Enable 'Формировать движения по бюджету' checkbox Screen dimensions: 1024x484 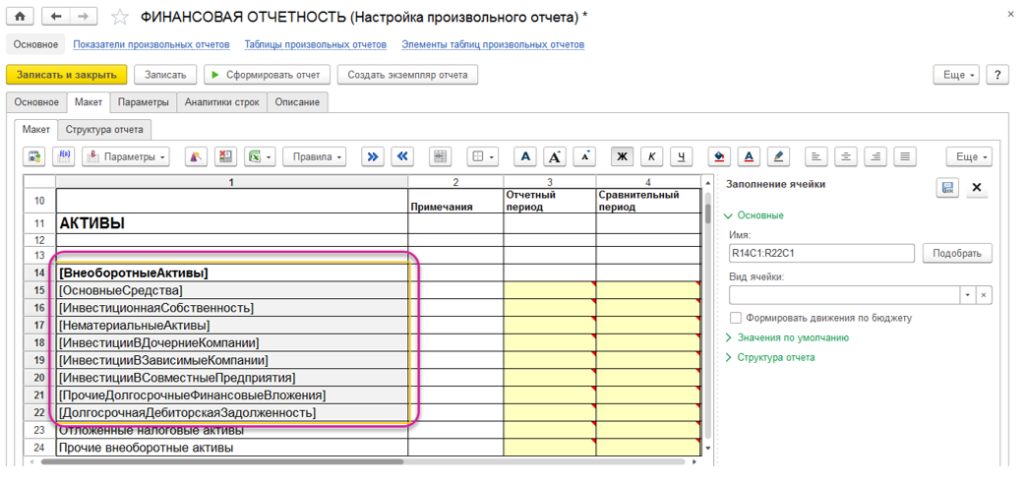pos(736,317)
